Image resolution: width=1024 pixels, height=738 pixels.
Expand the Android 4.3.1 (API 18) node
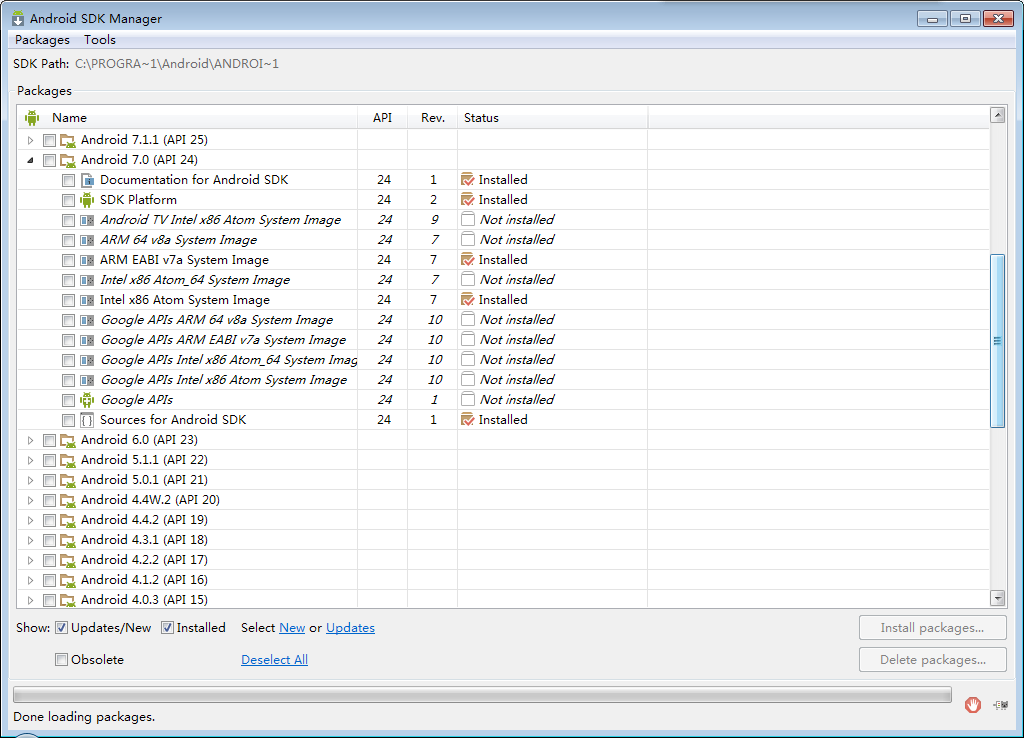[x=30, y=541]
